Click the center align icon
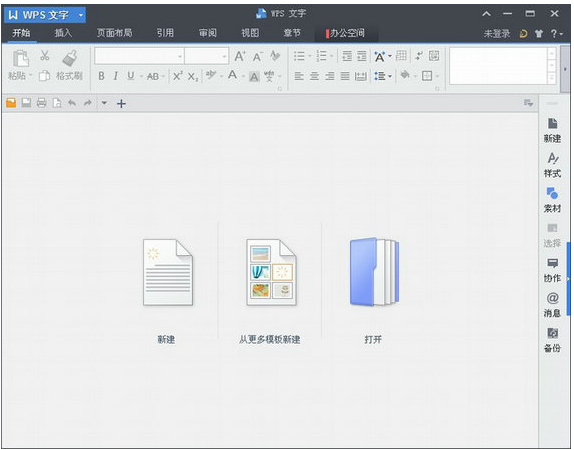Viewport: 574px width, 450px height. [x=314, y=76]
